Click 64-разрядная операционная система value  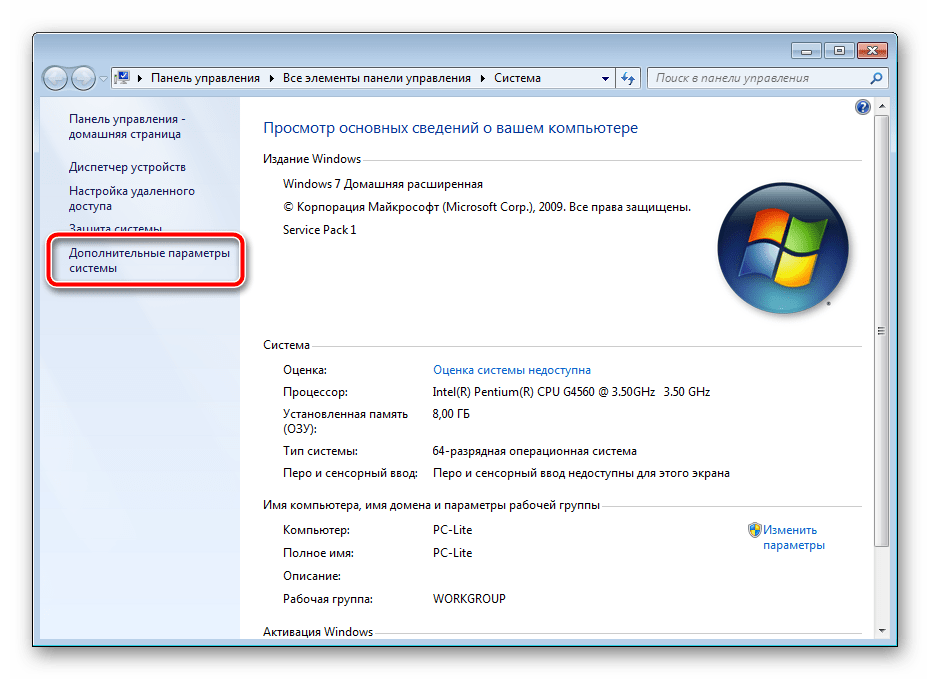click(534, 451)
